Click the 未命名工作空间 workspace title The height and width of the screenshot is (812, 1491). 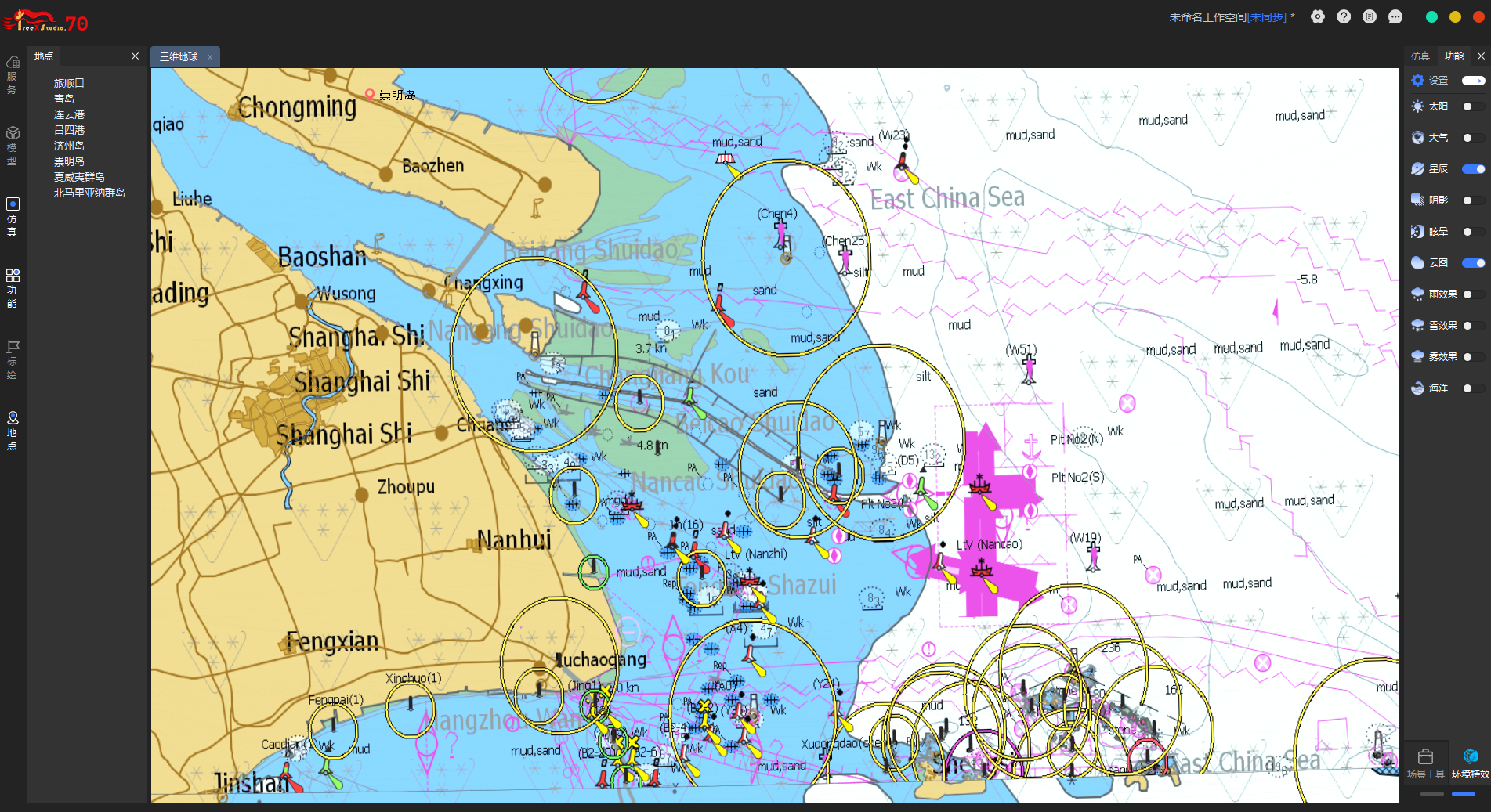click(1207, 17)
